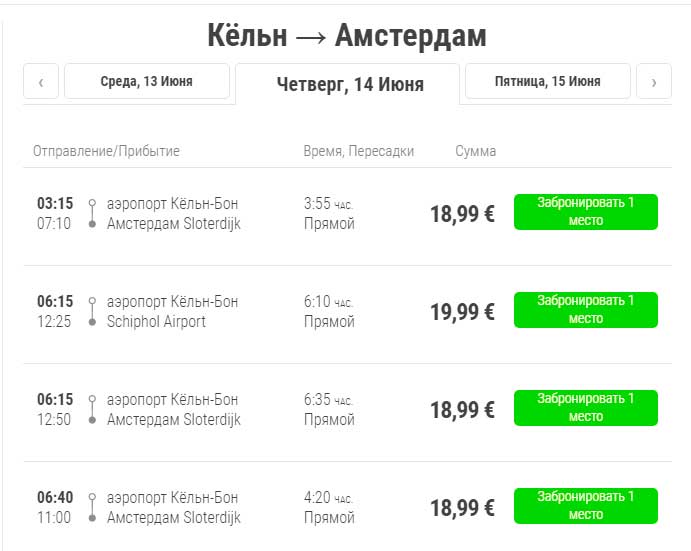Select the Пятница, 15 Июня tab

pos(547,81)
